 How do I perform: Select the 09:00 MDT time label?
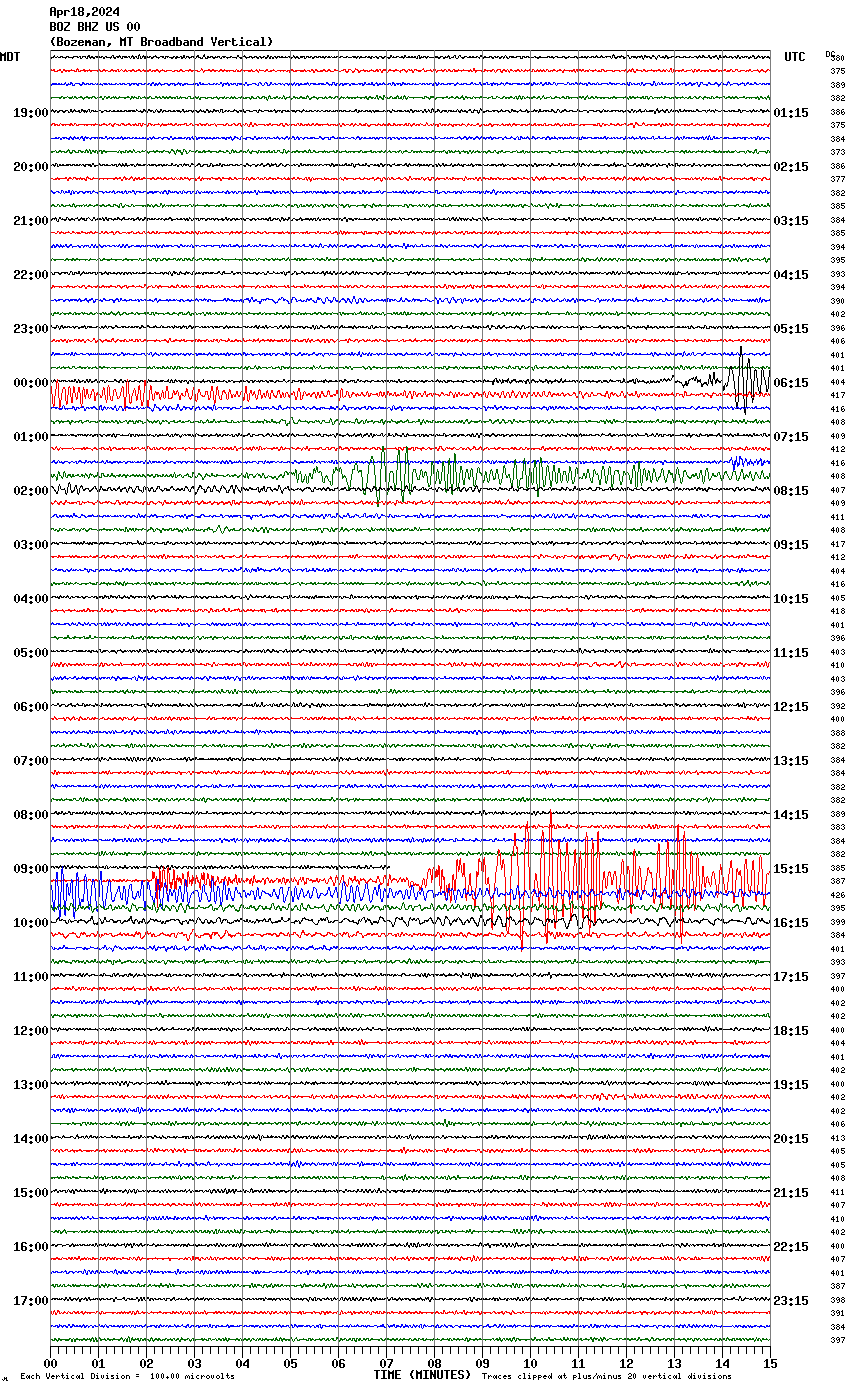(30, 869)
